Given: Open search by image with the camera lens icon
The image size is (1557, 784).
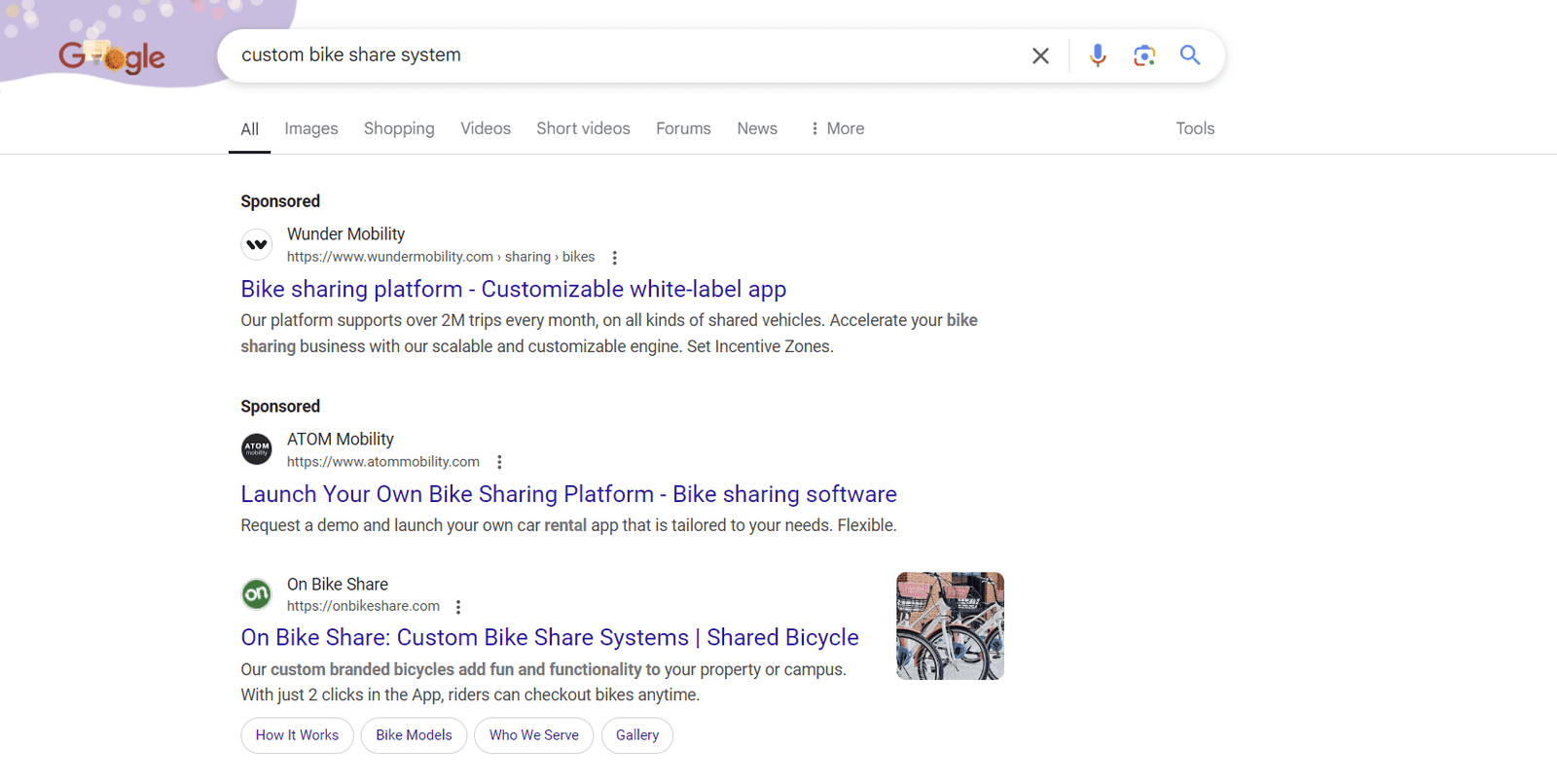Looking at the screenshot, I should [1144, 55].
